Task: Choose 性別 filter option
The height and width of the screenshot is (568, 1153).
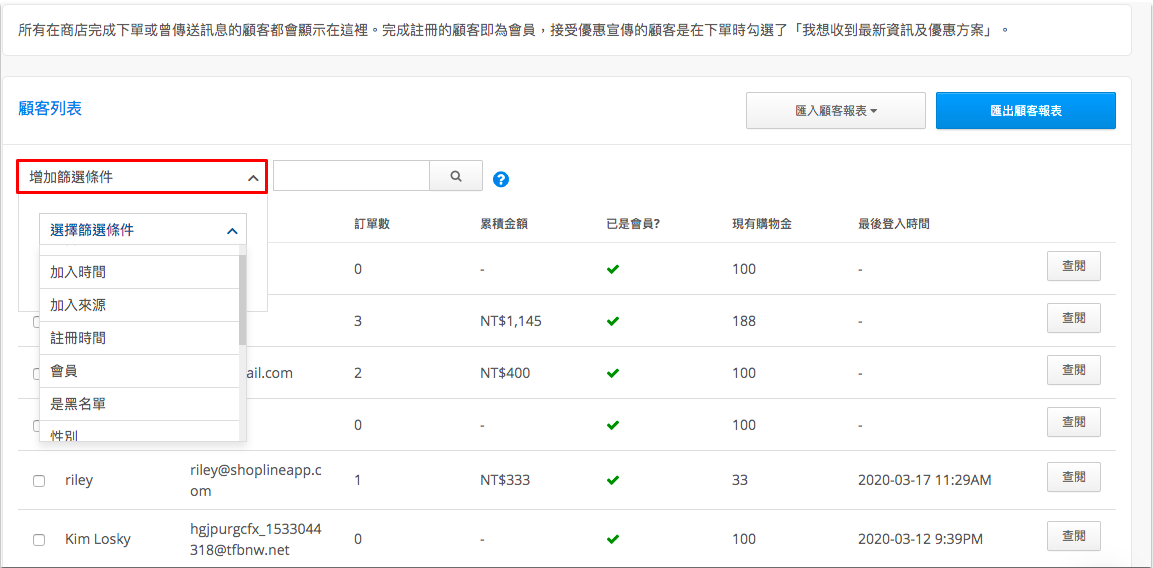Action: coord(140,432)
